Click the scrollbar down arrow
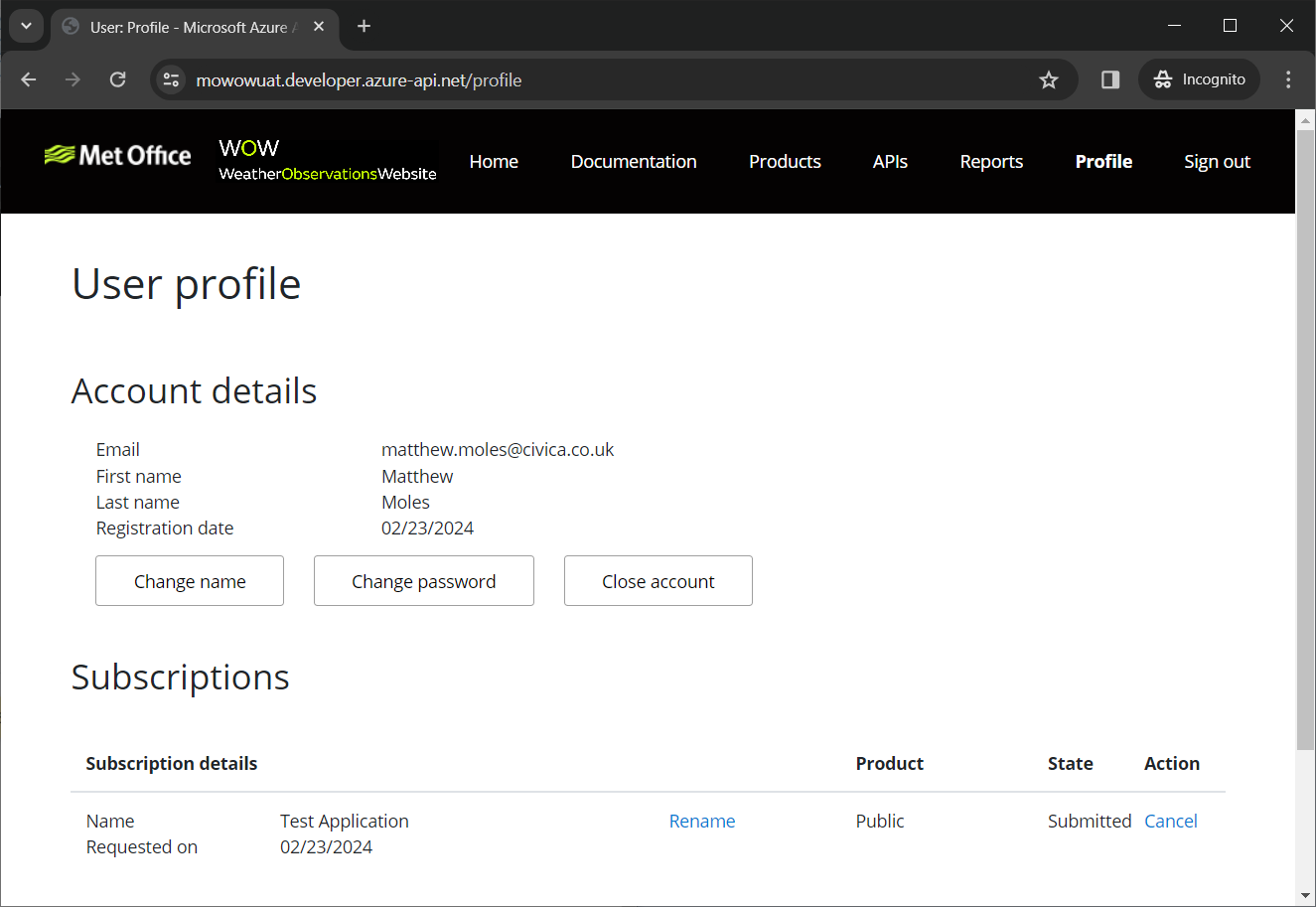Screen dimensions: 1316x907 tap(1305, 896)
